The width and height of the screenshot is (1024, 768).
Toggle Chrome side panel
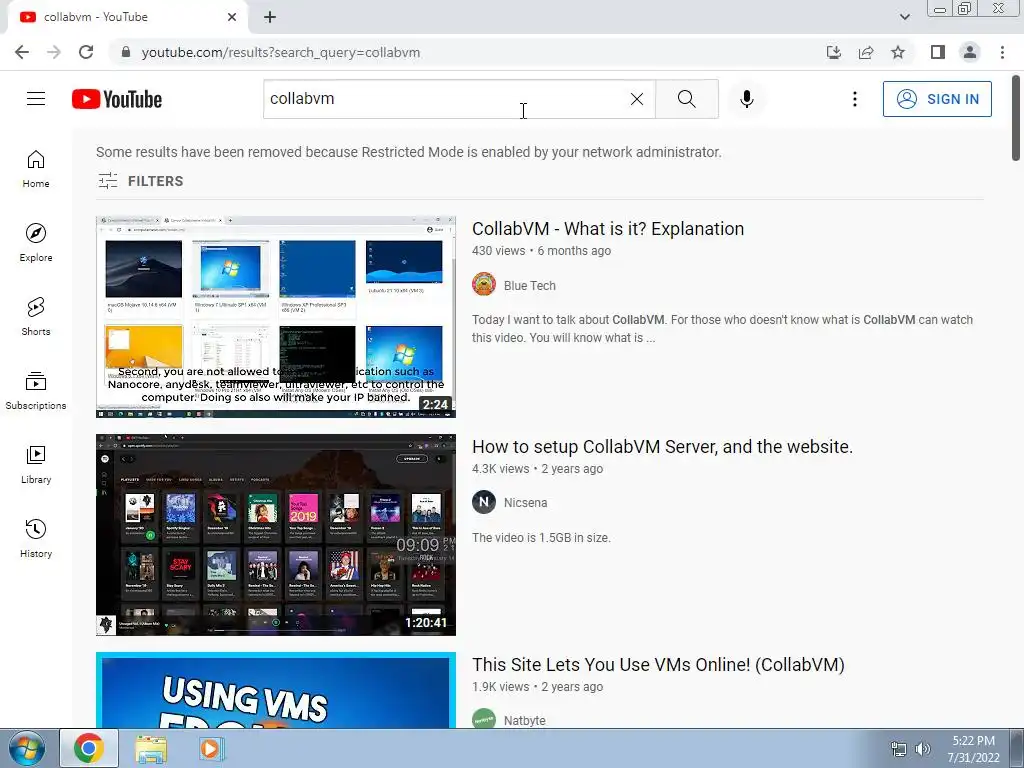pos(938,52)
